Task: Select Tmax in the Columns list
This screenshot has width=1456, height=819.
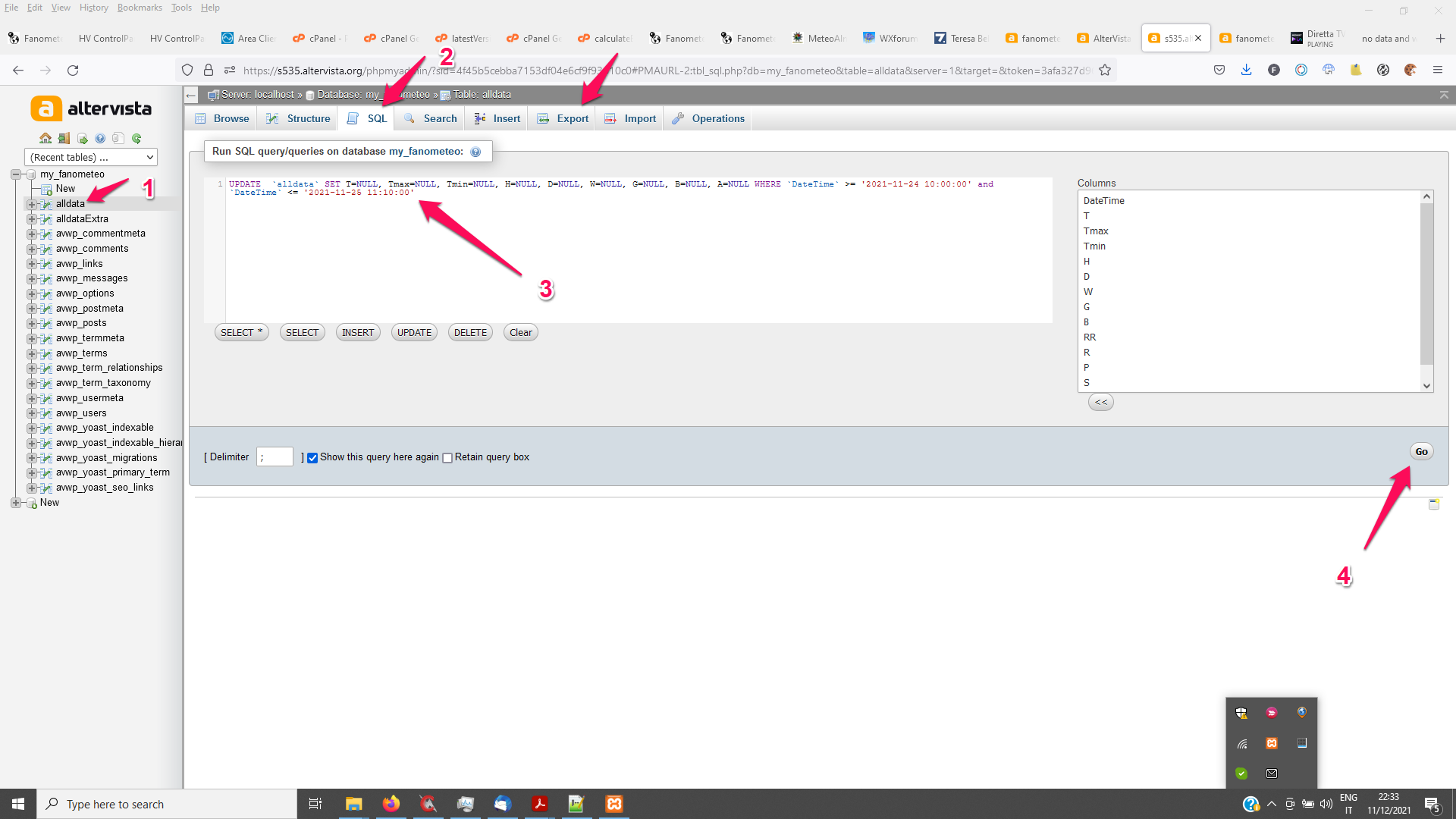Action: tap(1096, 231)
